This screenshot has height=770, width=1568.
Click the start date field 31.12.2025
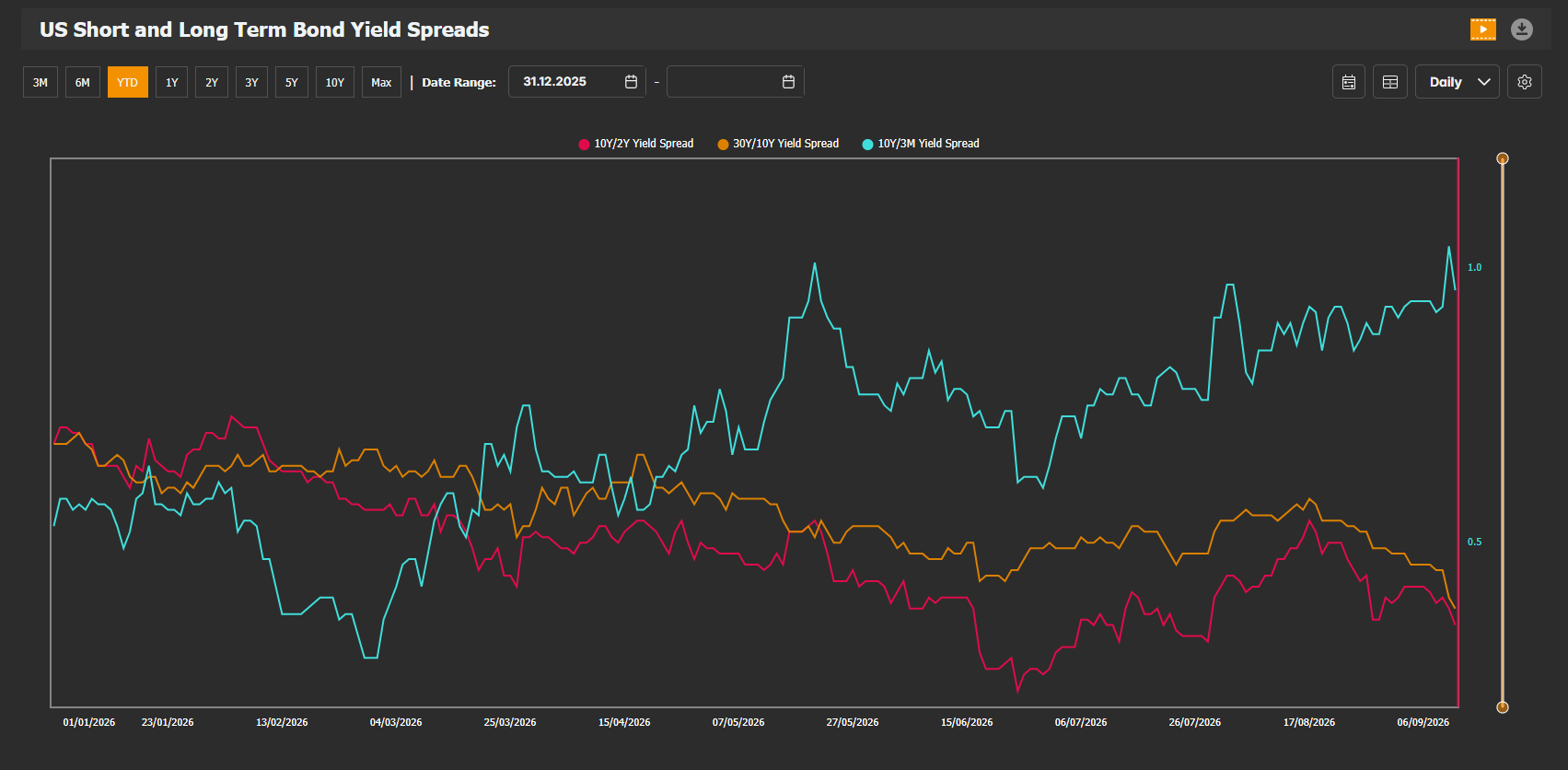[x=577, y=82]
